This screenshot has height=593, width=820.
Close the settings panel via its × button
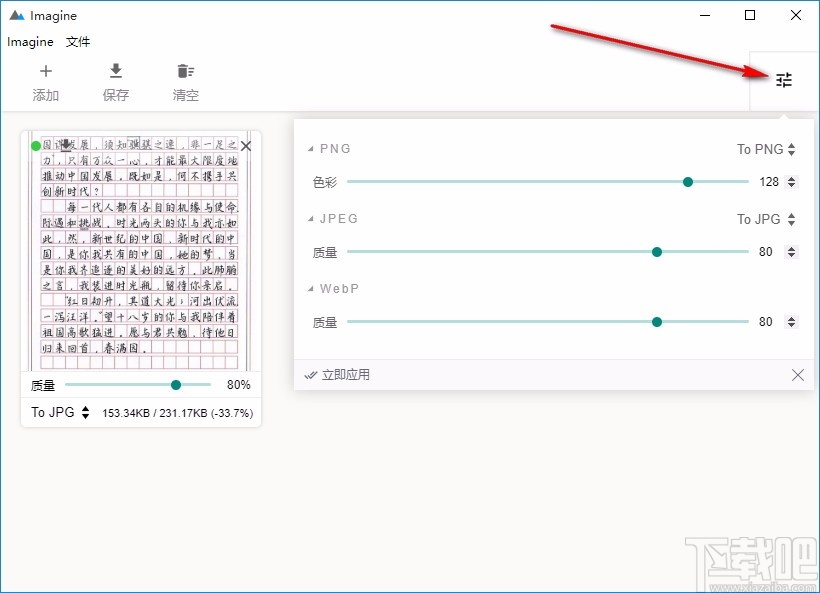[797, 375]
